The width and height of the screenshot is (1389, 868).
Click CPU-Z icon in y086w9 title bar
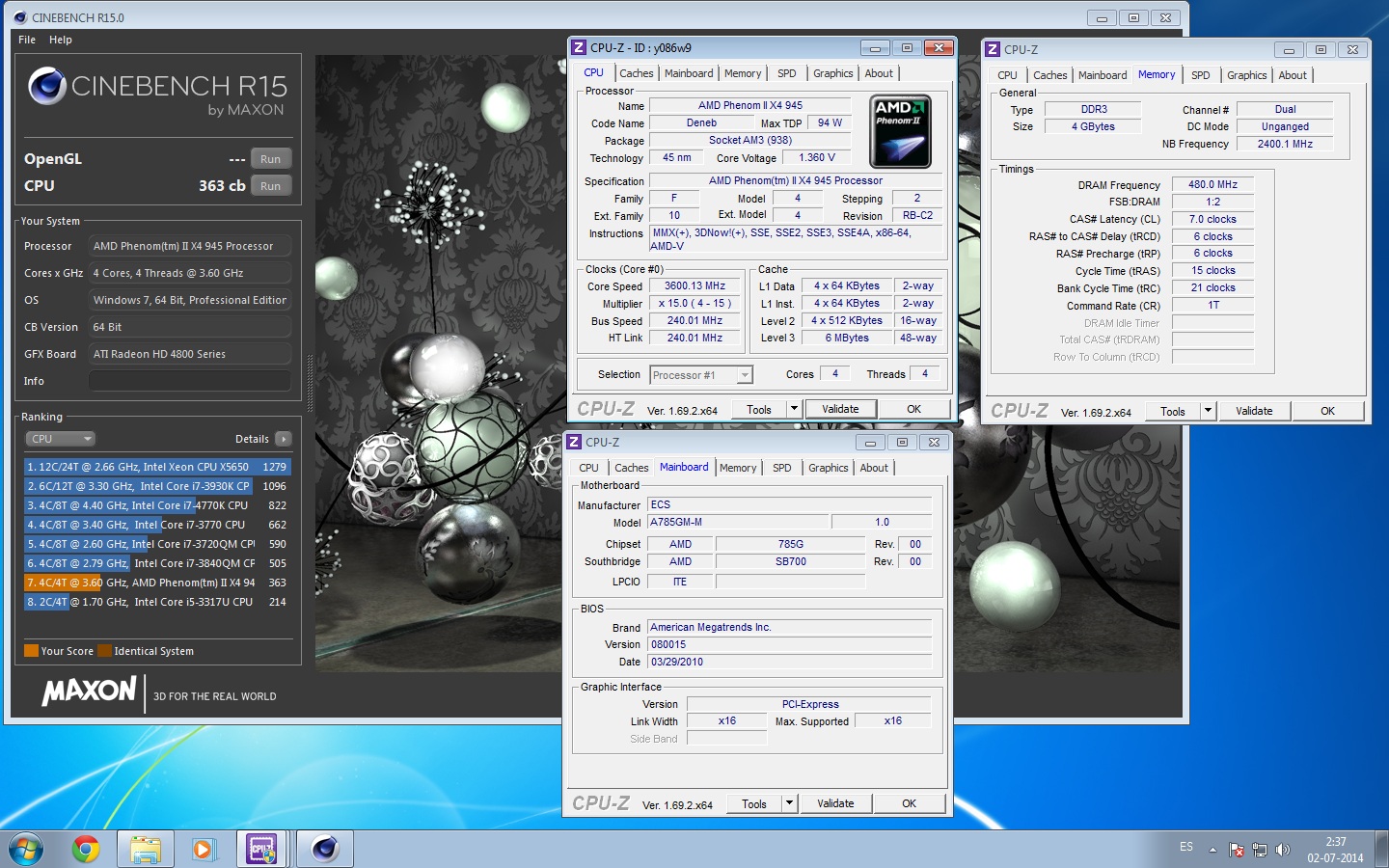pyautogui.click(x=579, y=47)
